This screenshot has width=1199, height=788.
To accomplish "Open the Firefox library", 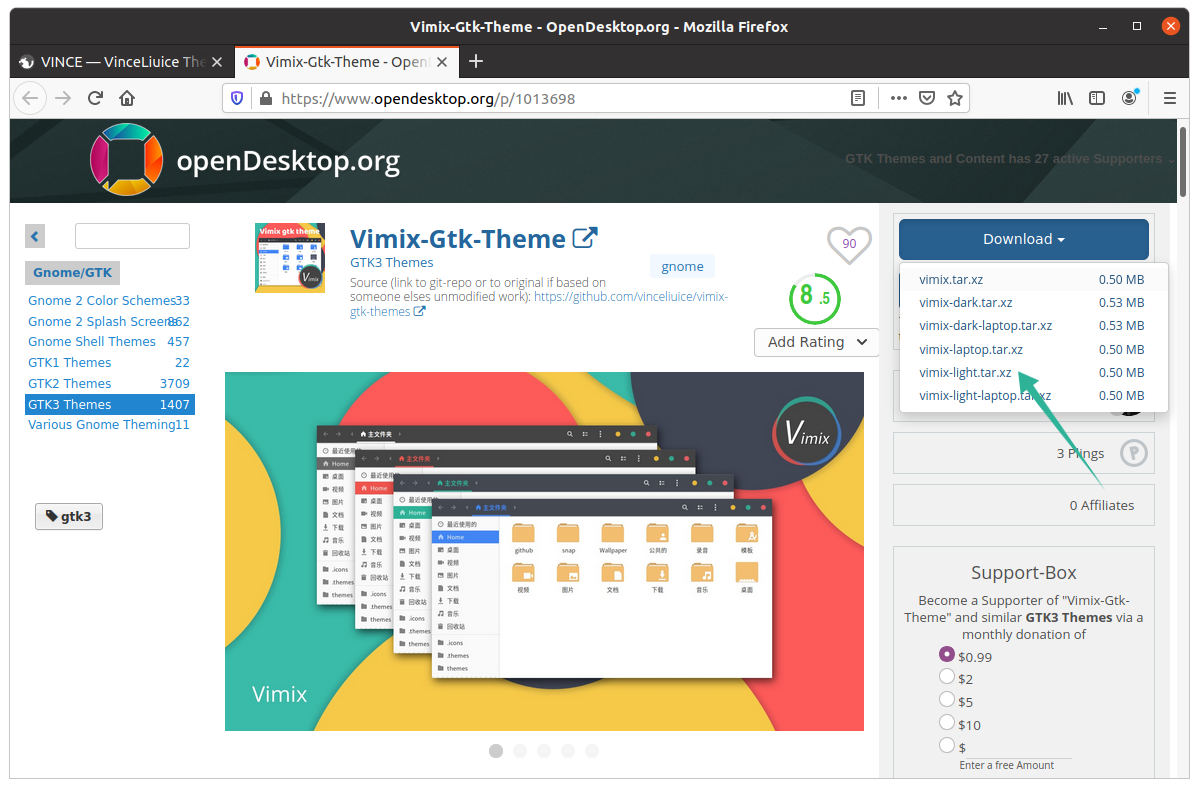I will pyautogui.click(x=1064, y=99).
